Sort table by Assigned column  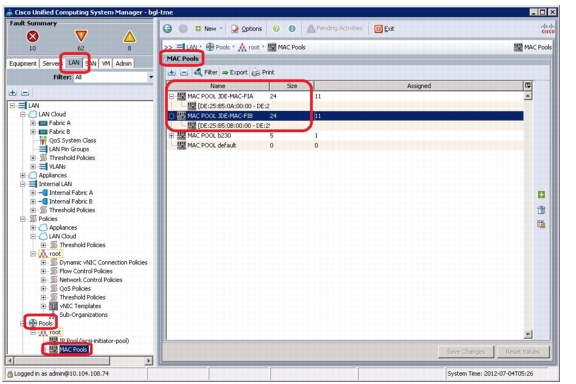(419, 86)
